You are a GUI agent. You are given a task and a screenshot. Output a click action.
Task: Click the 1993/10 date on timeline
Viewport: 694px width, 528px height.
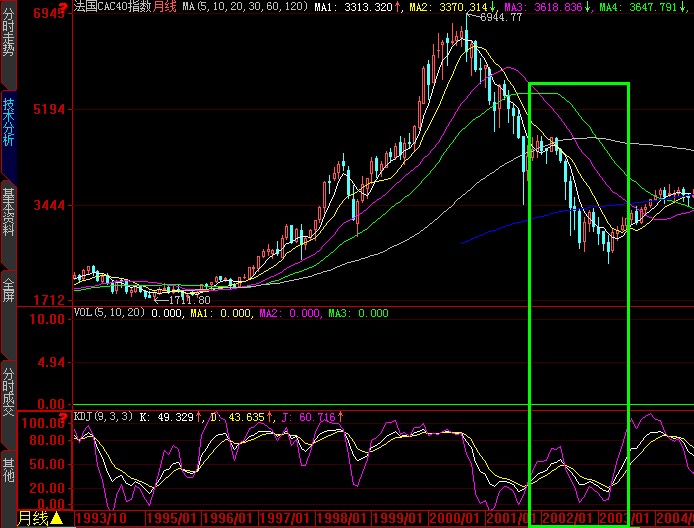101,519
